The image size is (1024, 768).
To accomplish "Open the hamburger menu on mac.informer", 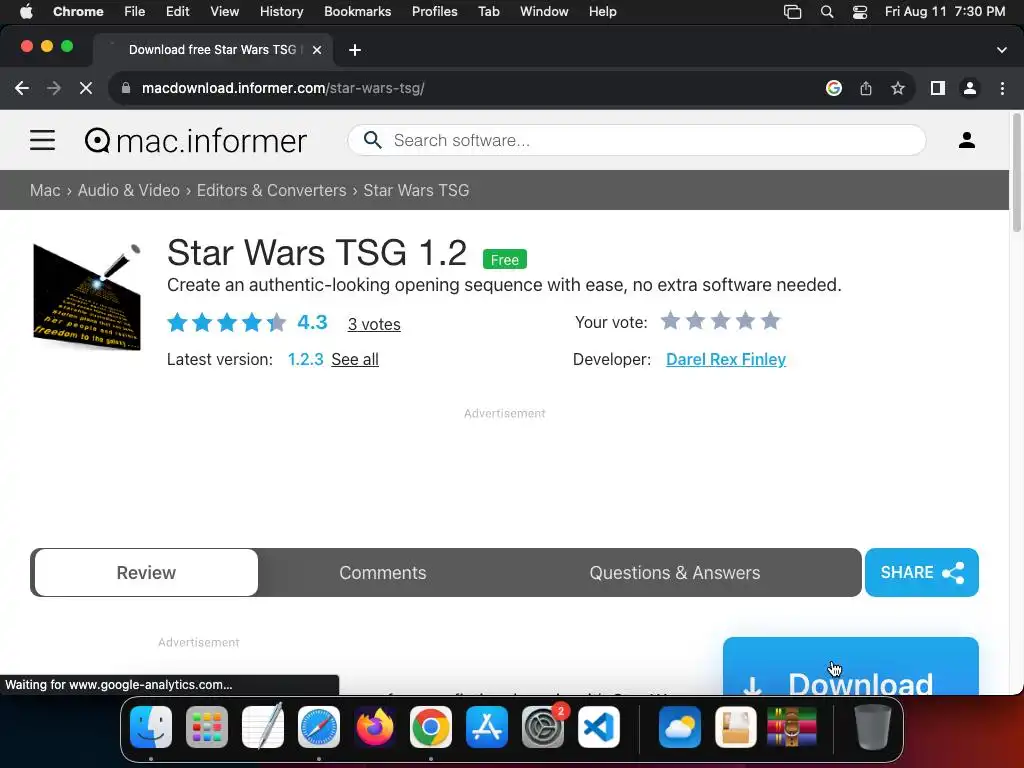I will [x=42, y=140].
